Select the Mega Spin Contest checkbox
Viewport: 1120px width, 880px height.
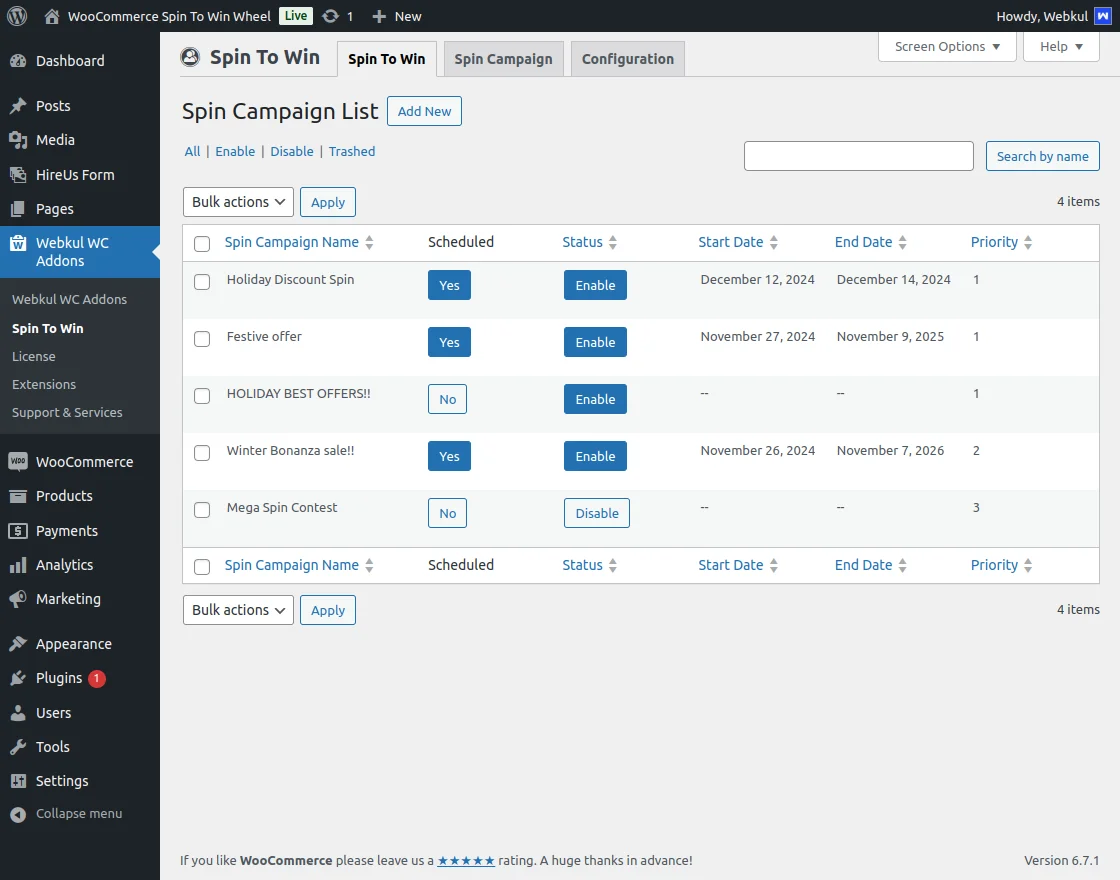point(202,510)
